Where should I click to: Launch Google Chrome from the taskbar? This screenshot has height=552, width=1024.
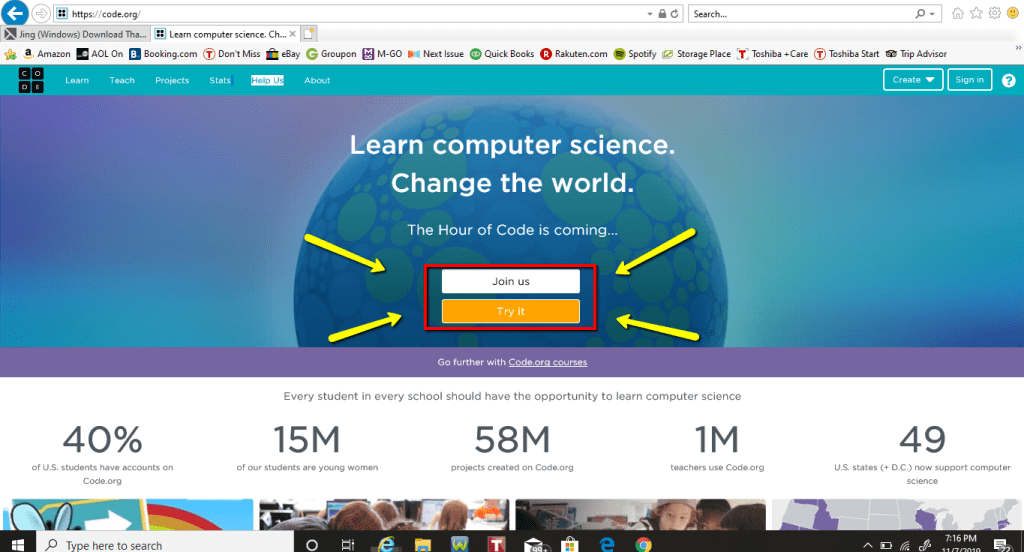(x=644, y=545)
